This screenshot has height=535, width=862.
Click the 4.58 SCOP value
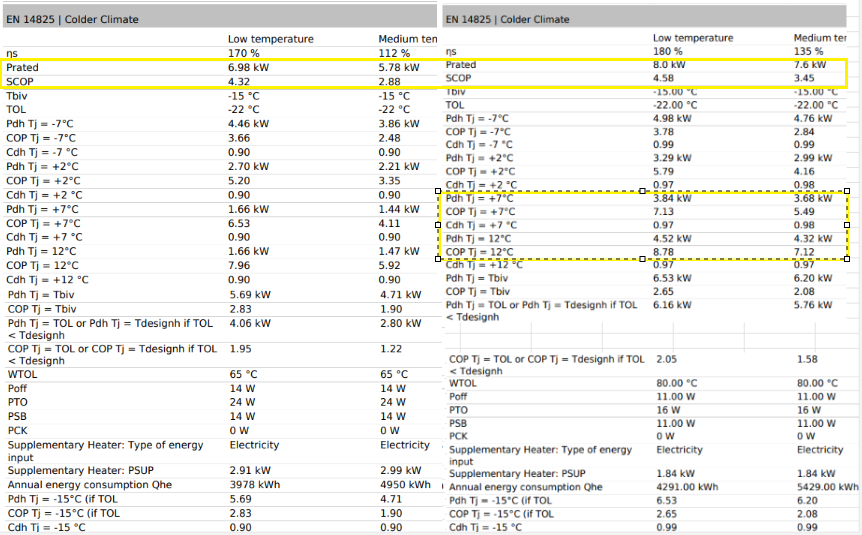pyautogui.click(x=664, y=78)
